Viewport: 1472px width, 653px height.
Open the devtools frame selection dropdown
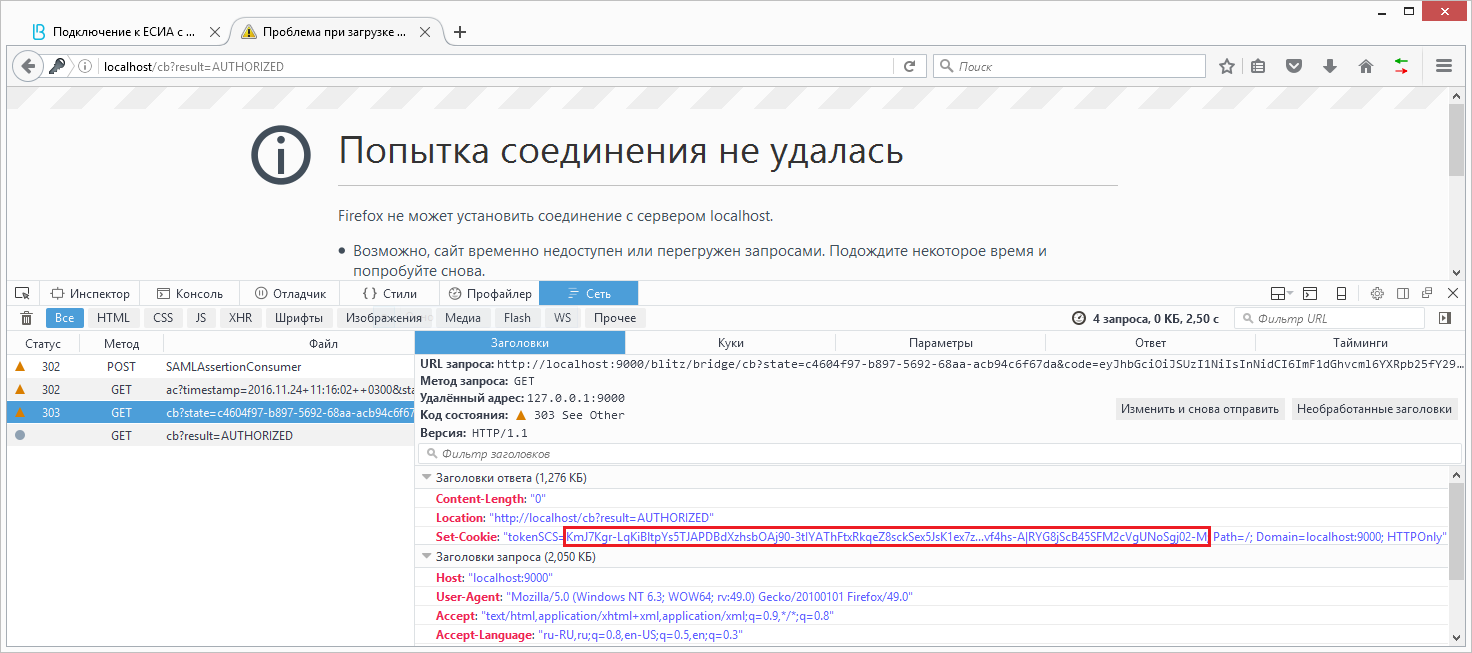point(1282,293)
